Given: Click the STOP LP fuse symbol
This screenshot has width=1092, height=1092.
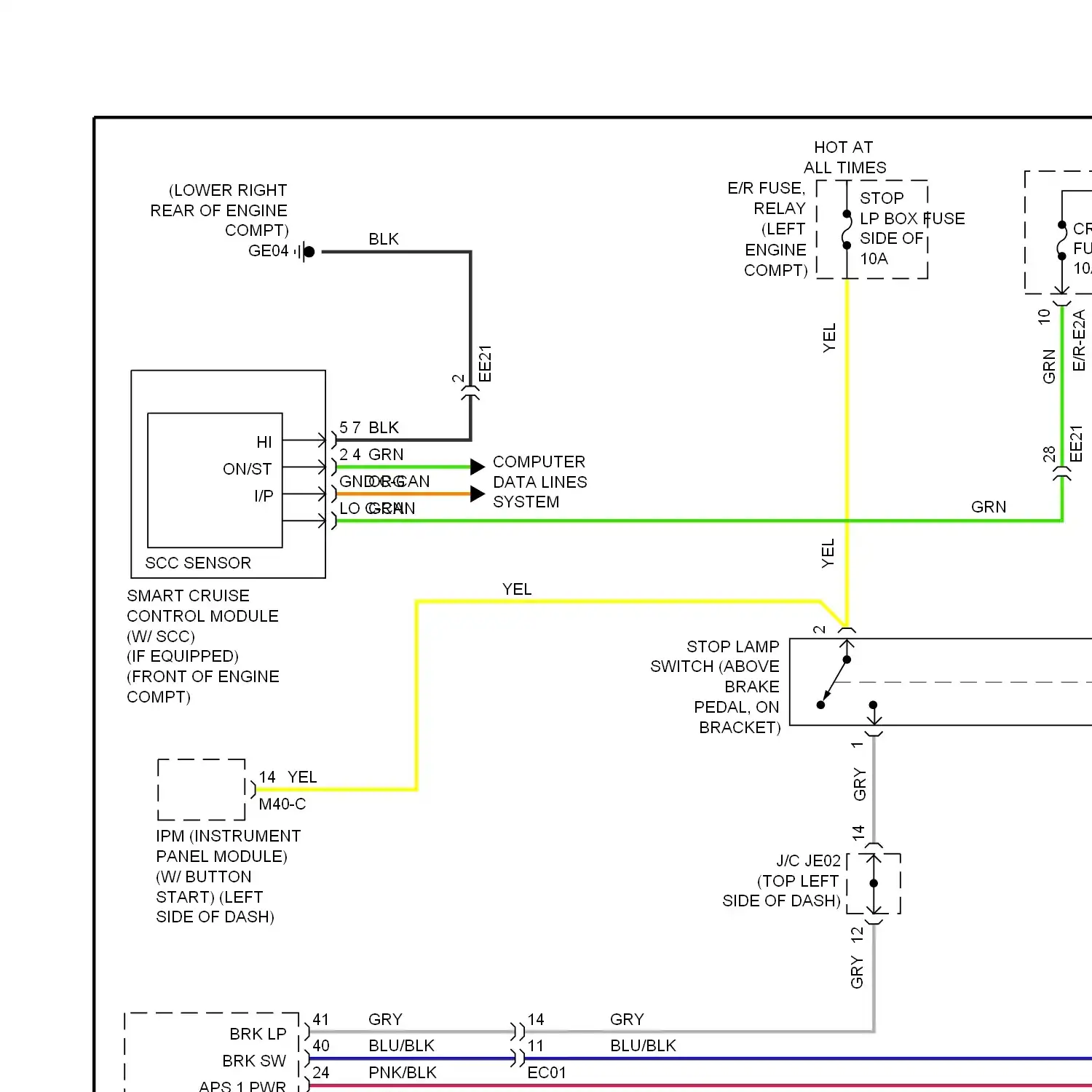Looking at the screenshot, I should coord(847,229).
